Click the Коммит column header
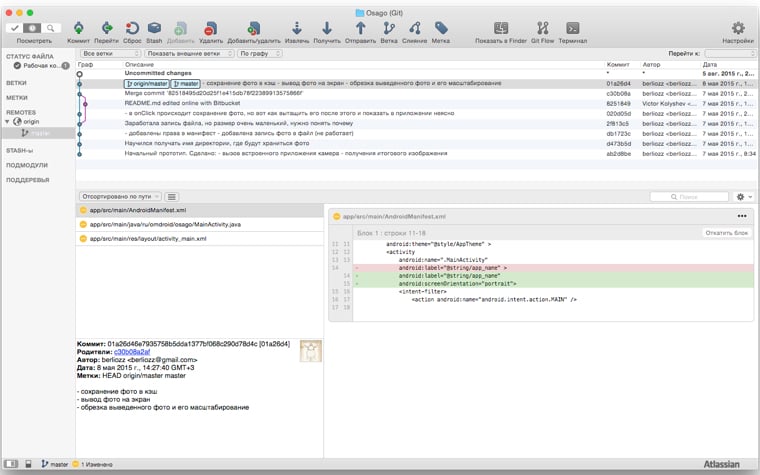760x475 pixels. (x=618, y=64)
